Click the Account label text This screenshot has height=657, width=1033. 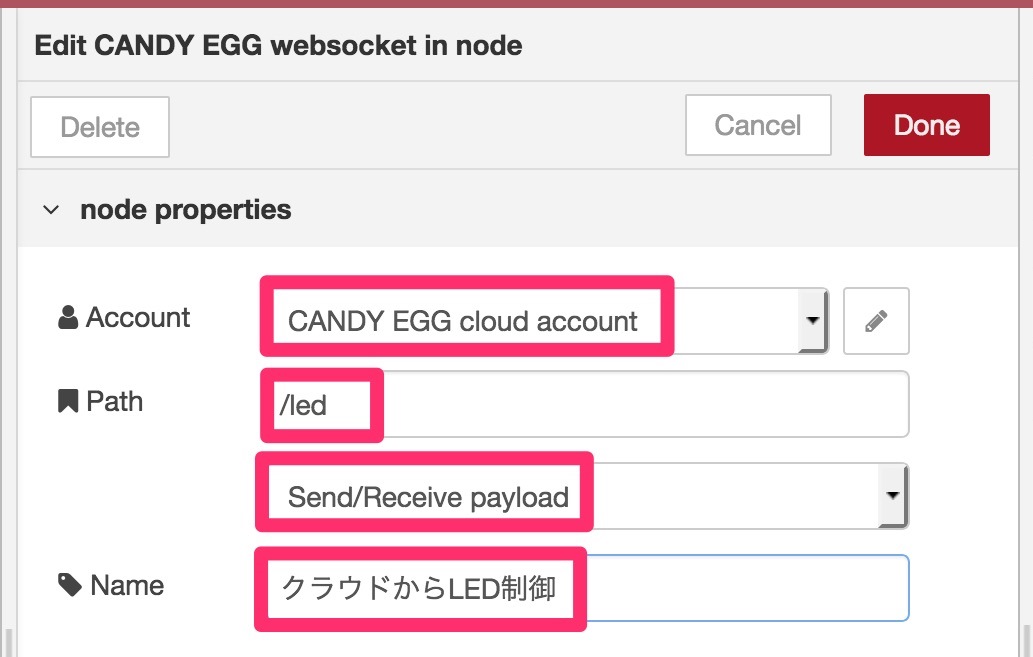point(138,317)
